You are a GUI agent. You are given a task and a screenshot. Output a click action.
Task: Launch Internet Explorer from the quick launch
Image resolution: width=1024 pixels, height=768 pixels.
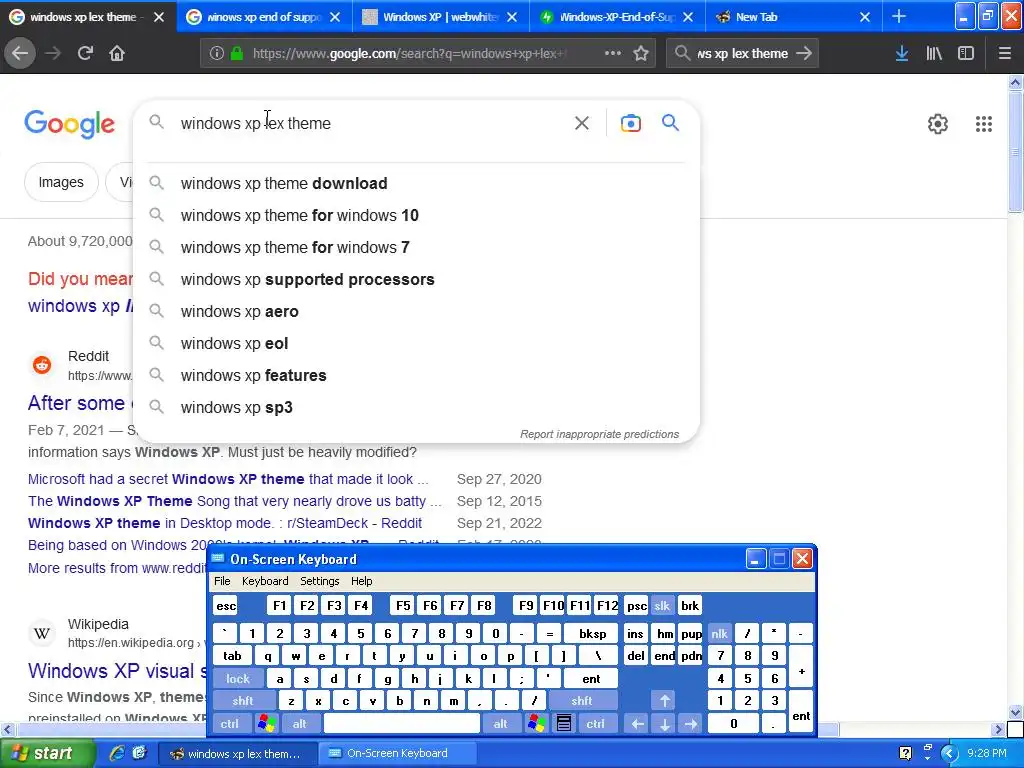(117, 753)
